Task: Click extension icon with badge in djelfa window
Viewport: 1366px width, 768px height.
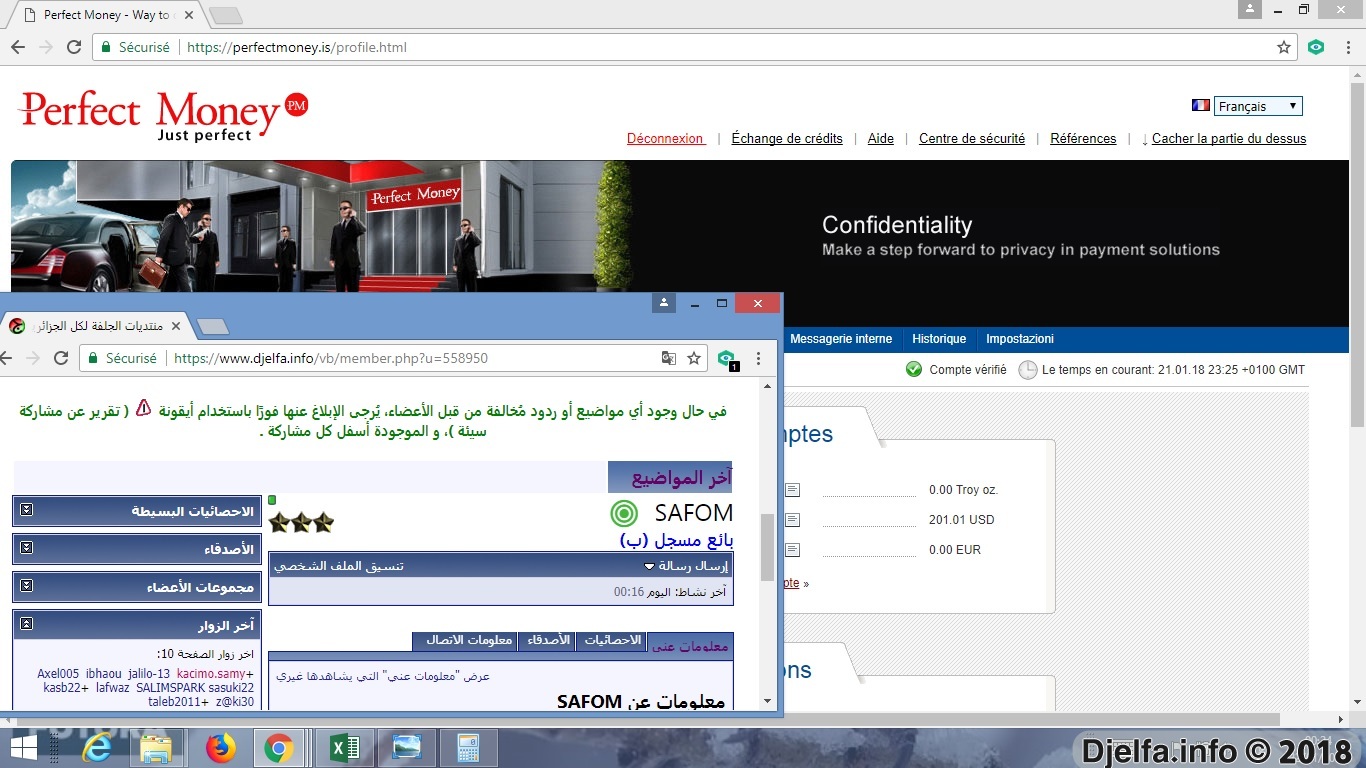Action: point(727,359)
